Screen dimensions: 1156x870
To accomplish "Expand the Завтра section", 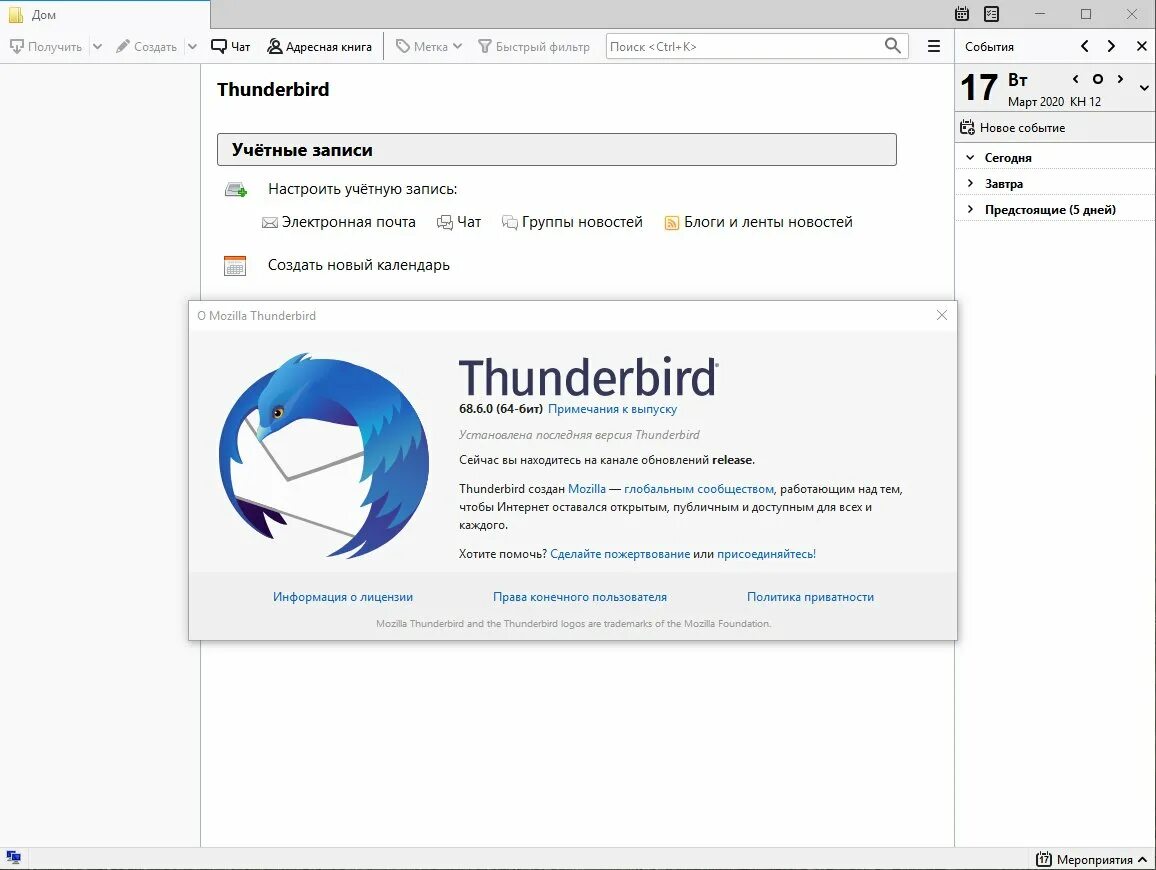I will pos(970,184).
